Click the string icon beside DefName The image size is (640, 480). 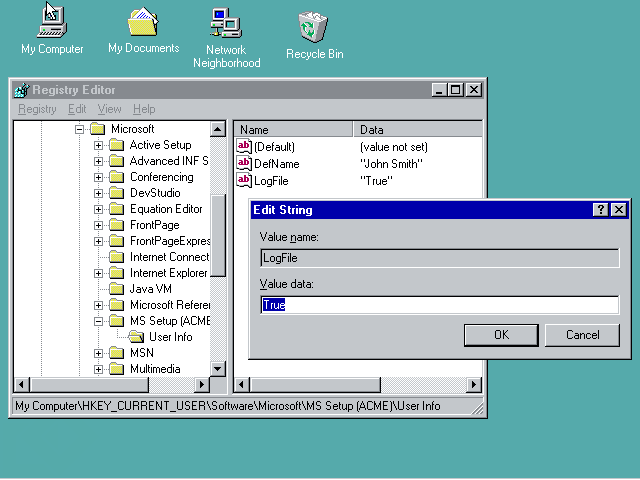click(x=244, y=164)
